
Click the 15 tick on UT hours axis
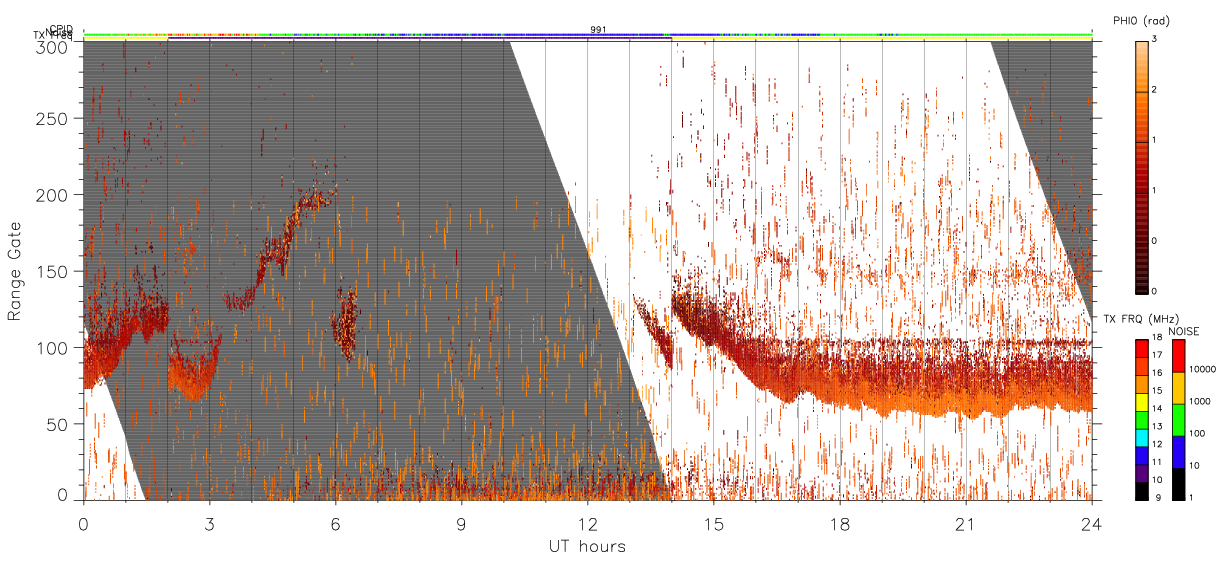pos(714,523)
